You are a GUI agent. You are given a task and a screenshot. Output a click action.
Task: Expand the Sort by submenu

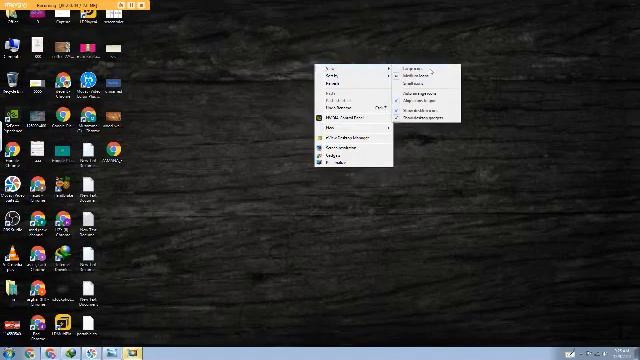[x=353, y=76]
